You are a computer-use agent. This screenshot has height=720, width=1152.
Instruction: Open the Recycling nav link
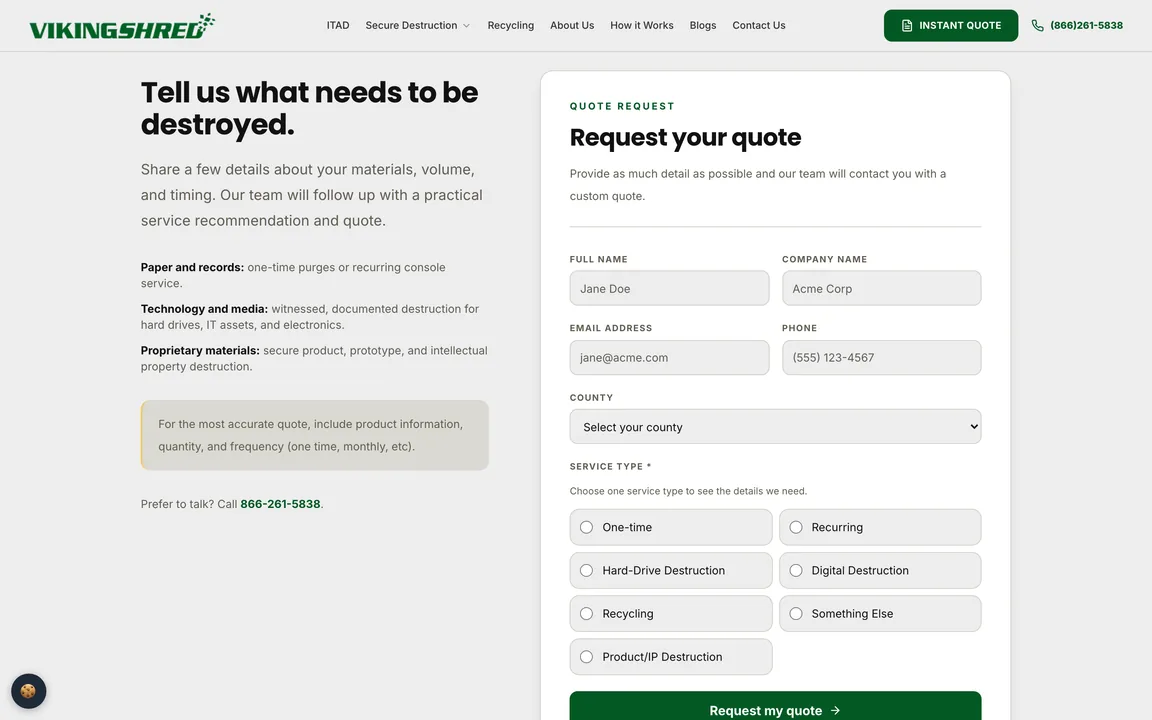click(511, 25)
